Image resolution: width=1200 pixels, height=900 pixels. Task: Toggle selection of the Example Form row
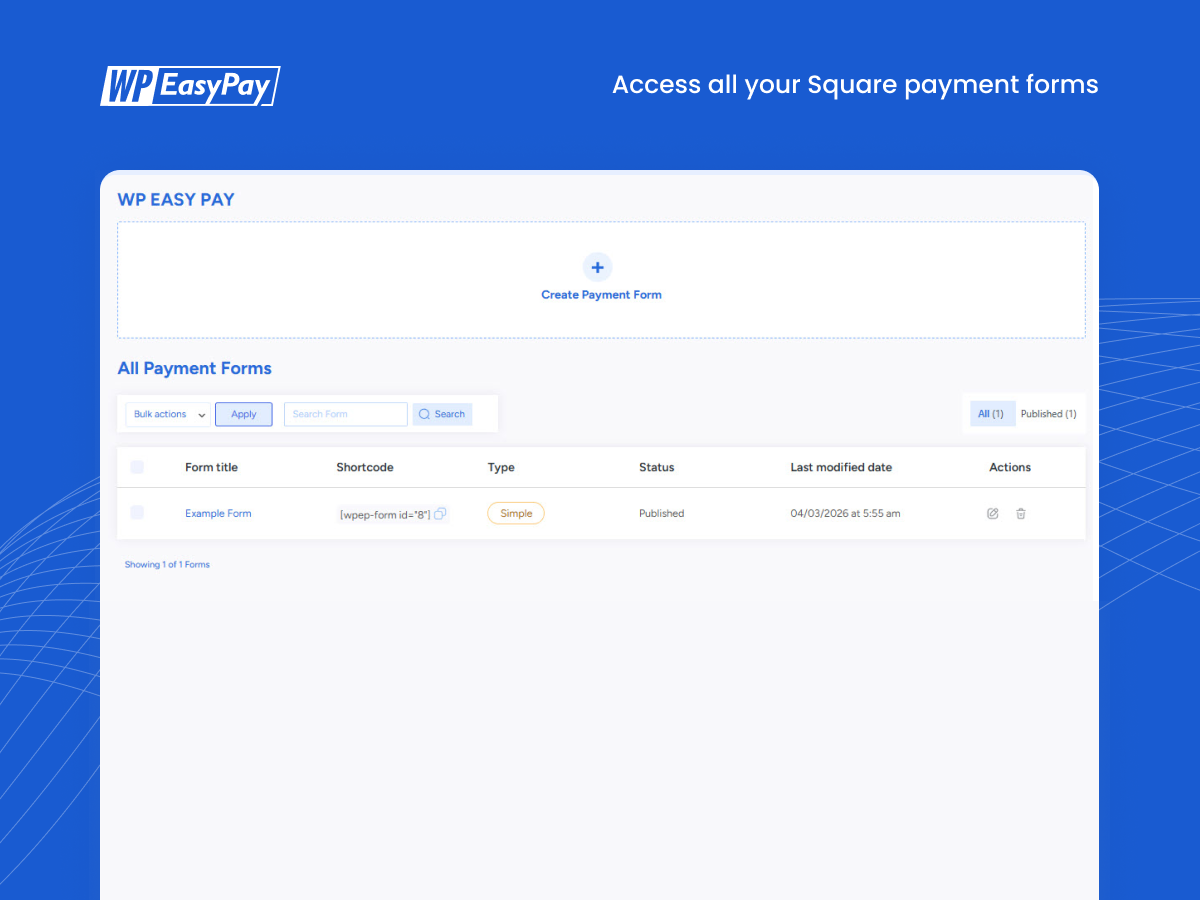pyautogui.click(x=136, y=512)
